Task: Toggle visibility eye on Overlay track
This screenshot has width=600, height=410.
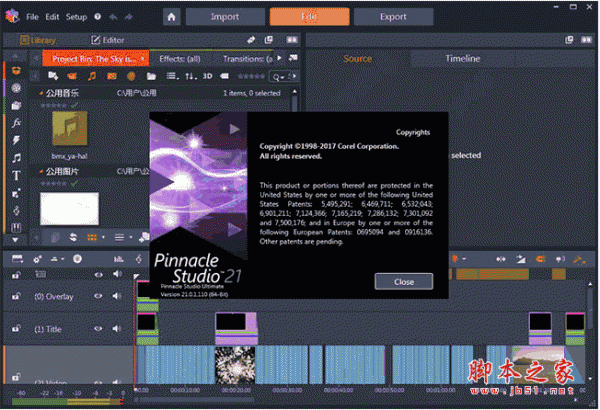Action: (x=100, y=296)
